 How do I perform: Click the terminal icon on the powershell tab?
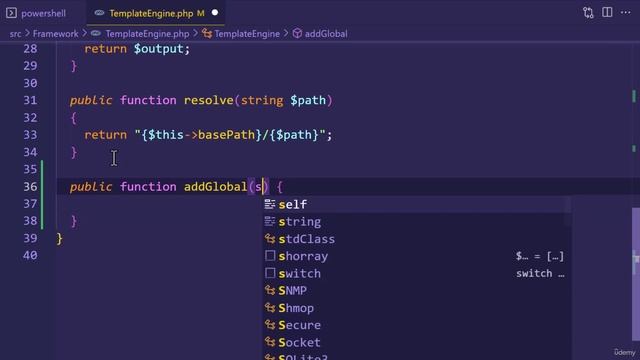[11, 13]
